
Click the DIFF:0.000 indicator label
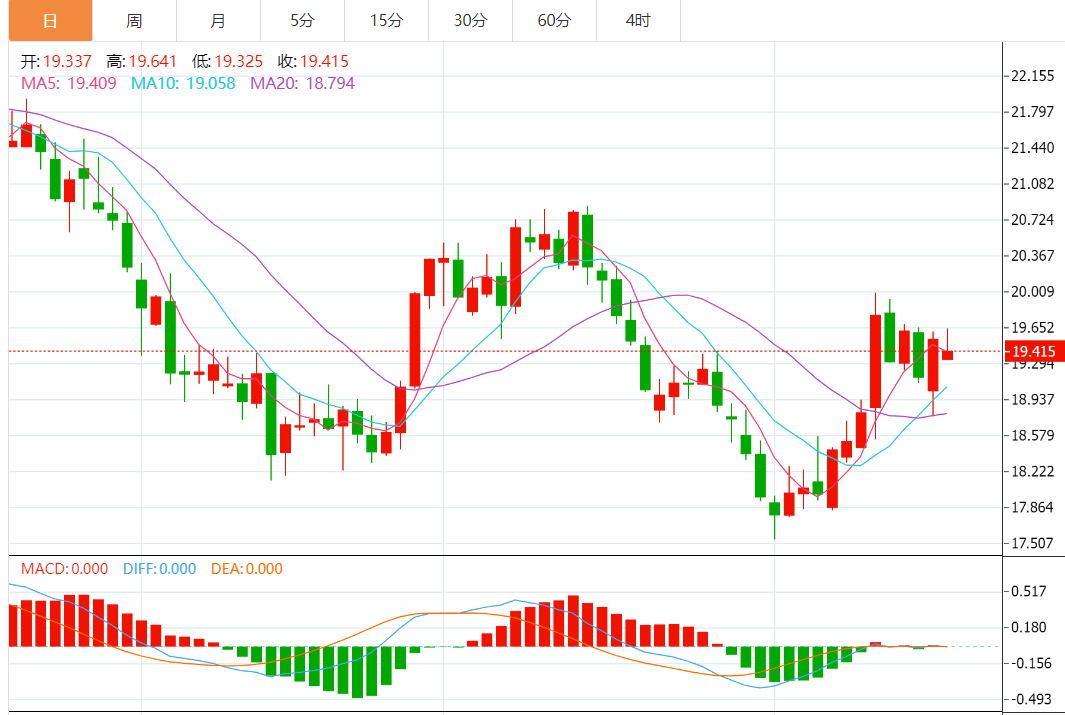[x=160, y=569]
